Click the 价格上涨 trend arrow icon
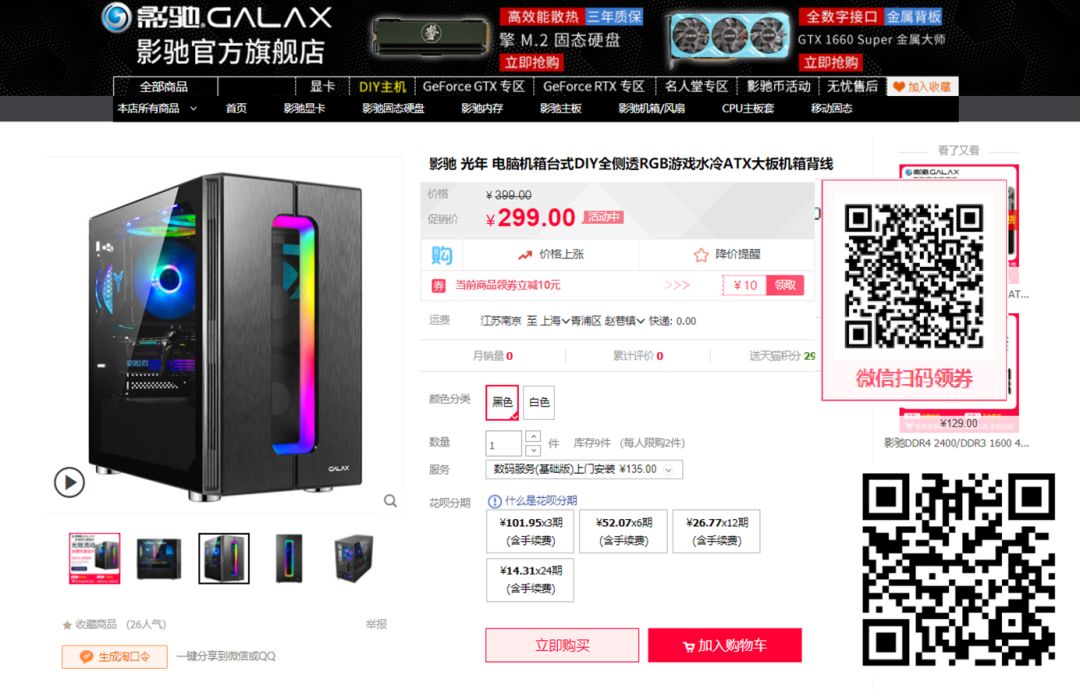The width and height of the screenshot is (1080, 690). (x=525, y=255)
